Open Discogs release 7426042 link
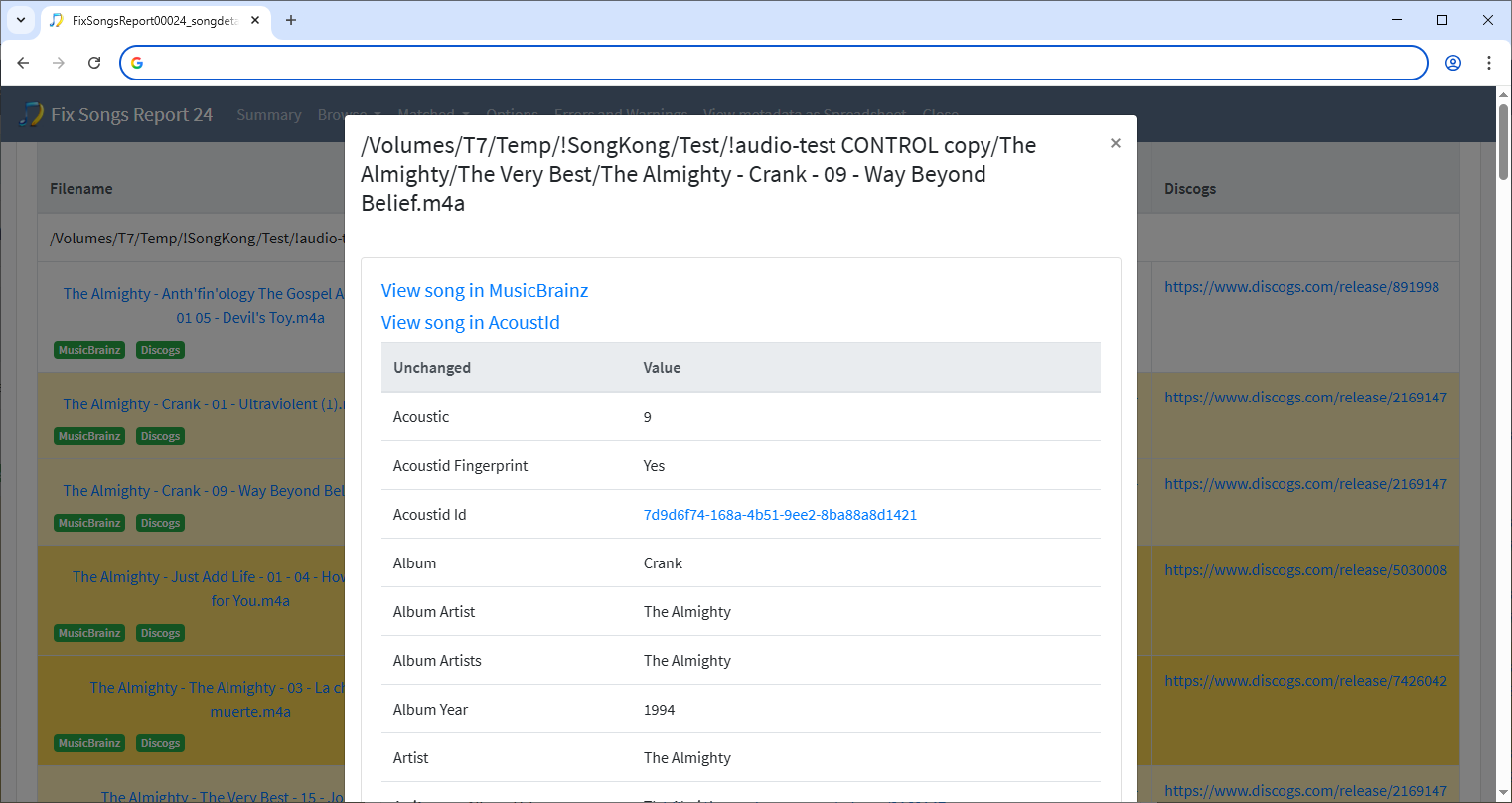 click(1305, 681)
